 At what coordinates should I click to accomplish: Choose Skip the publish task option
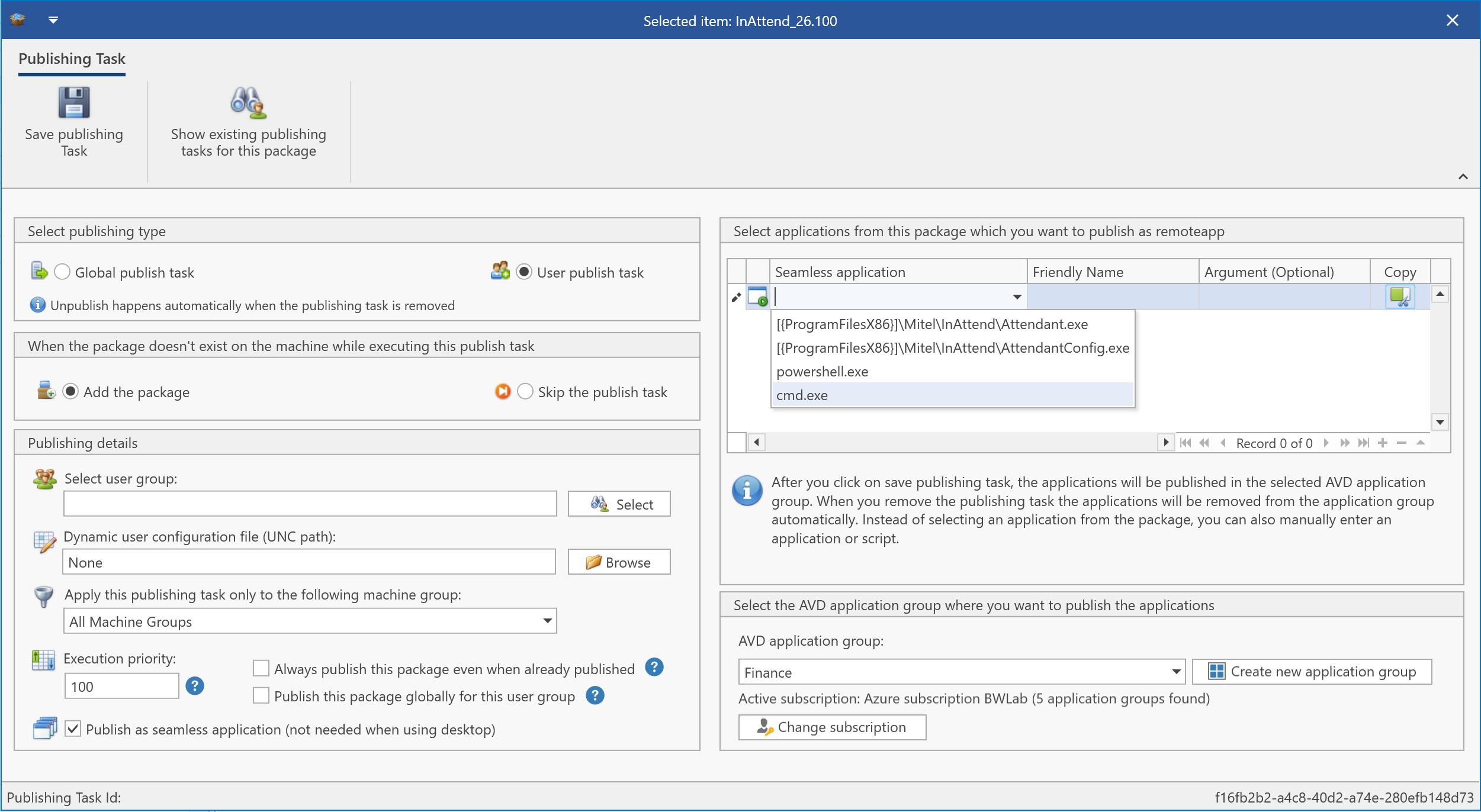tap(525, 392)
